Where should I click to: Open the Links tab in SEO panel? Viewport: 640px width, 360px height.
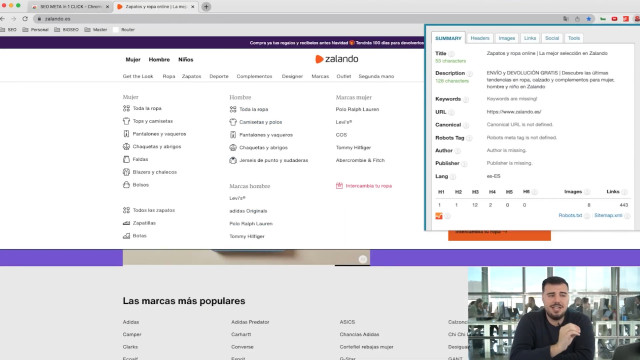530,38
